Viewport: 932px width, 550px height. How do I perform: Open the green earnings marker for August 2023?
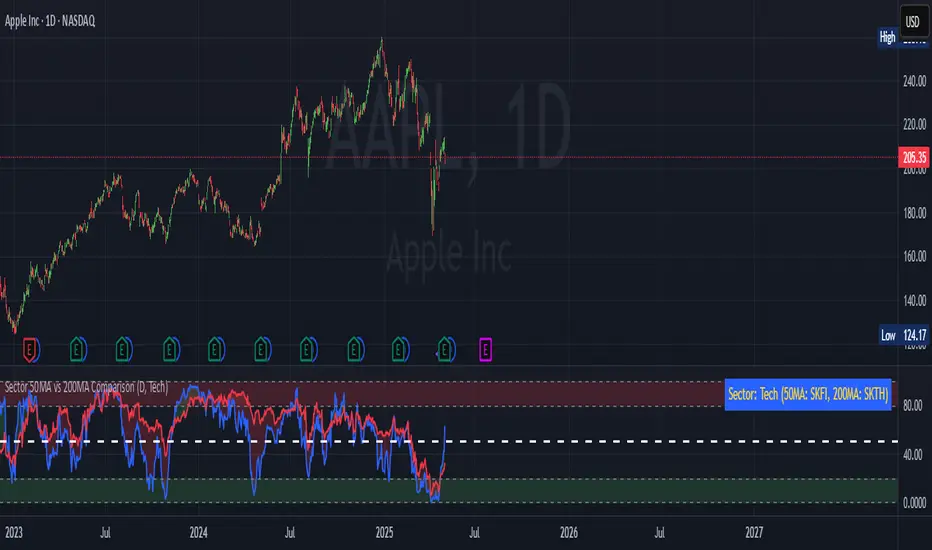click(x=122, y=350)
